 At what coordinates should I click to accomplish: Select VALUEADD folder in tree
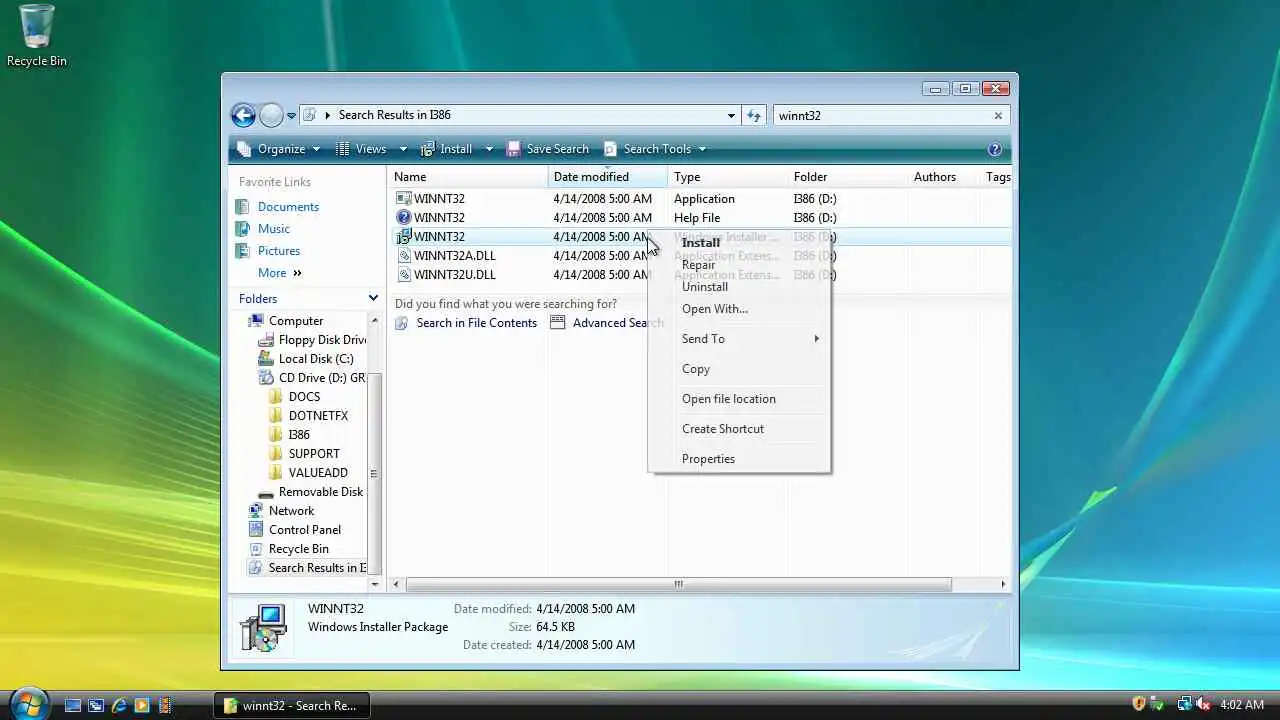[x=318, y=473]
